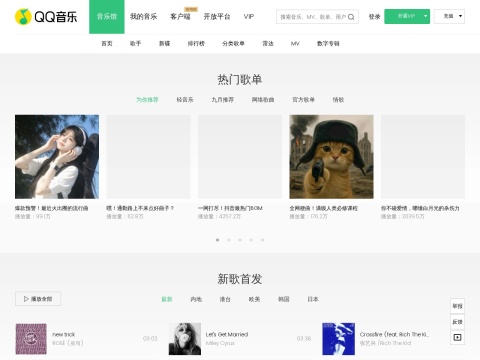Open the VIP tab

click(249, 17)
